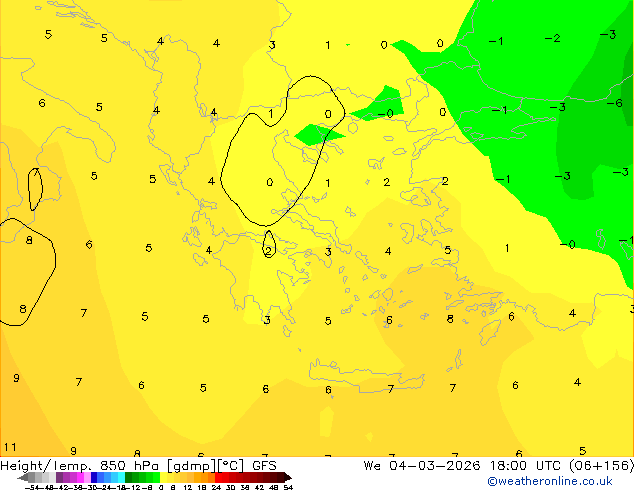Click '24' on the color scale
The width and height of the screenshot is (634, 490).
[216, 487]
